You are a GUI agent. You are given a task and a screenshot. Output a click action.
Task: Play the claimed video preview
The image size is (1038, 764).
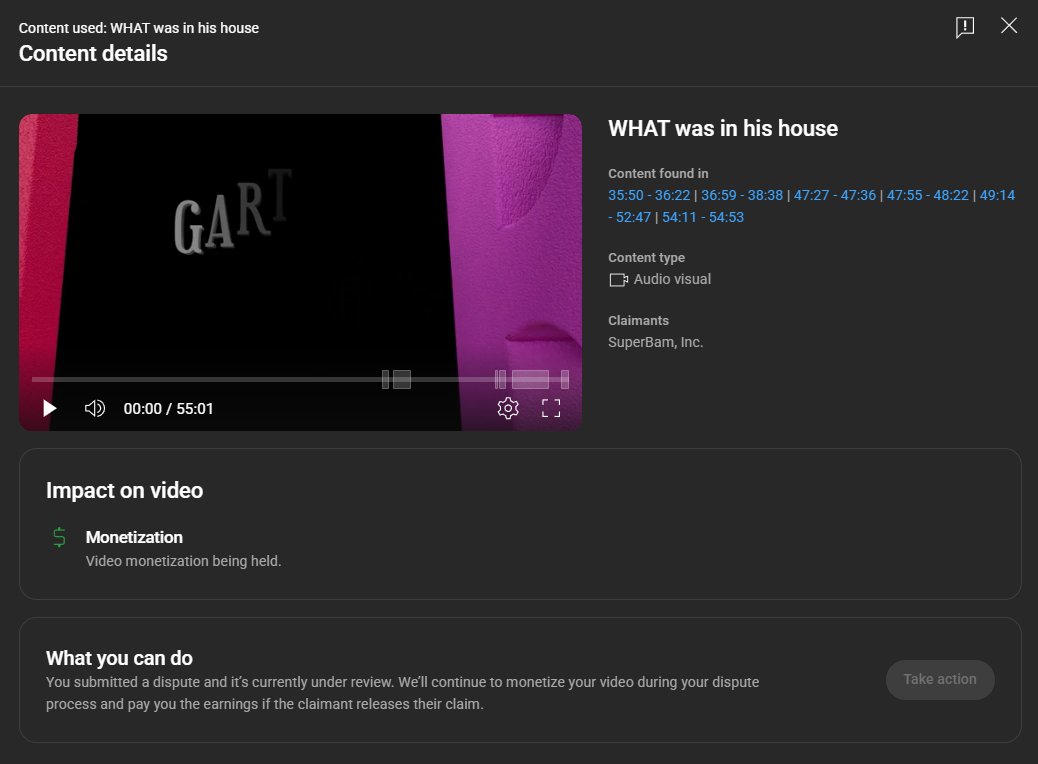(49, 408)
